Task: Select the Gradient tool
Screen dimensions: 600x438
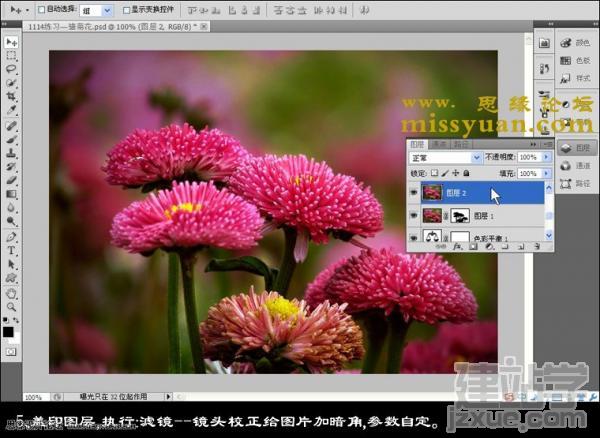Action: pyautogui.click(x=11, y=194)
